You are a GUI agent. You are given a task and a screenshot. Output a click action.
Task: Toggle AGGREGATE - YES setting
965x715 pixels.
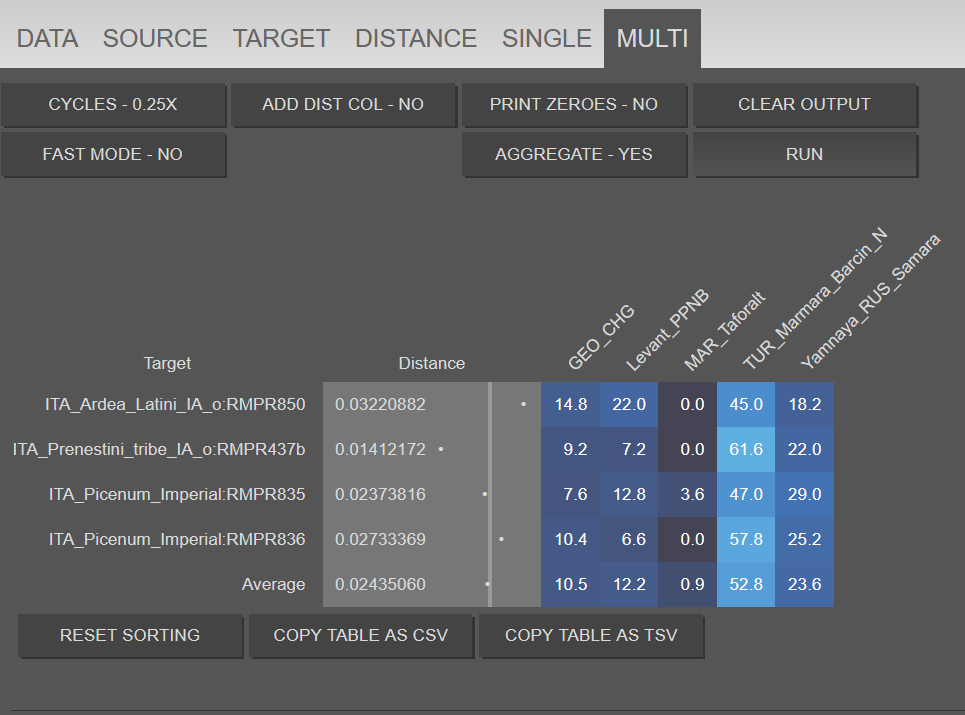[x=574, y=154]
